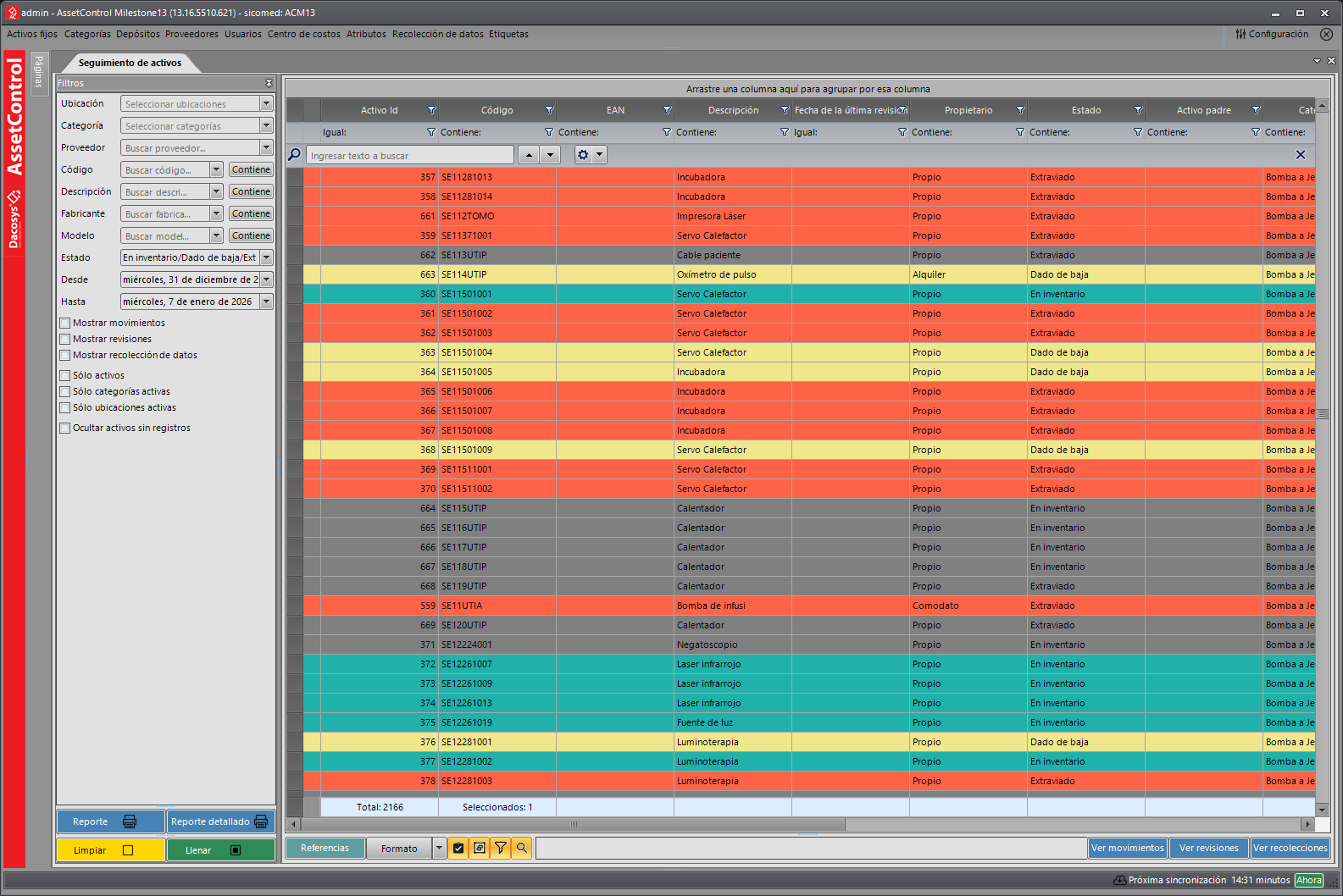Screen dimensions: 1343x896
Task: Open the Centro de costos menu
Action: point(303,34)
